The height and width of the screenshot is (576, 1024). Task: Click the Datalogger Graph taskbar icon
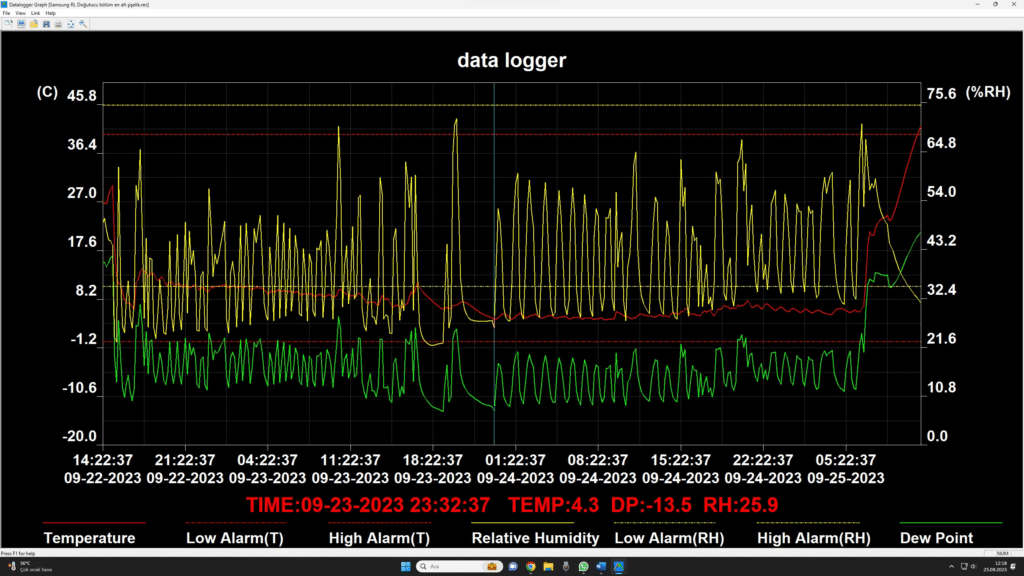click(x=618, y=566)
